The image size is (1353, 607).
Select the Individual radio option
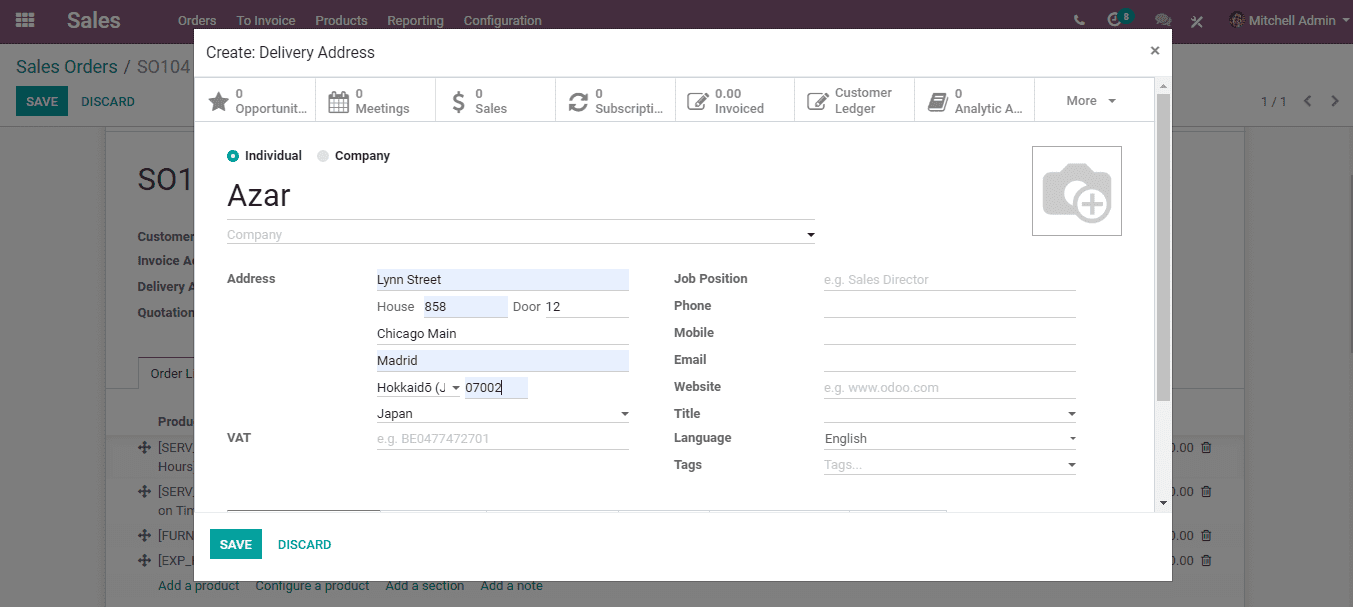pos(264,156)
